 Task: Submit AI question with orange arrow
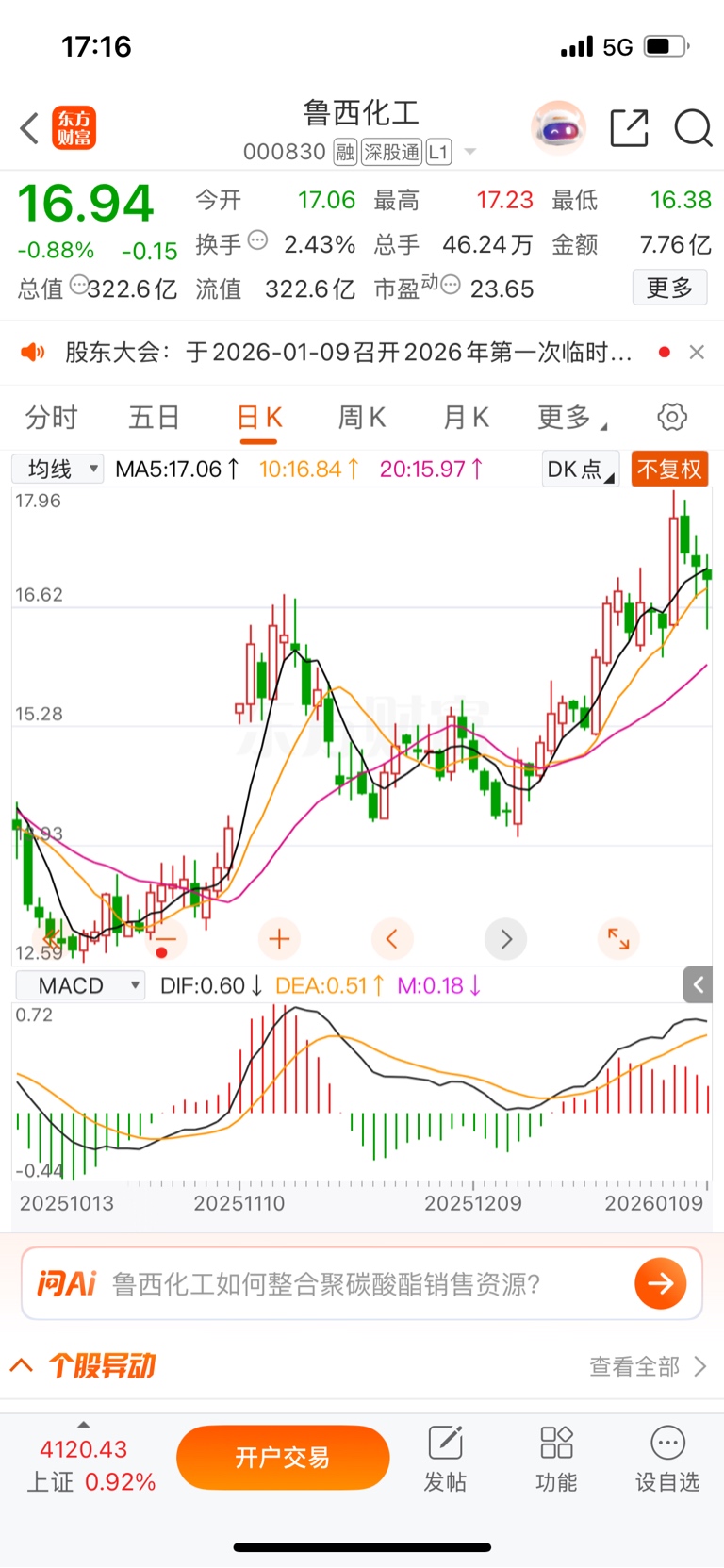pos(660,1283)
